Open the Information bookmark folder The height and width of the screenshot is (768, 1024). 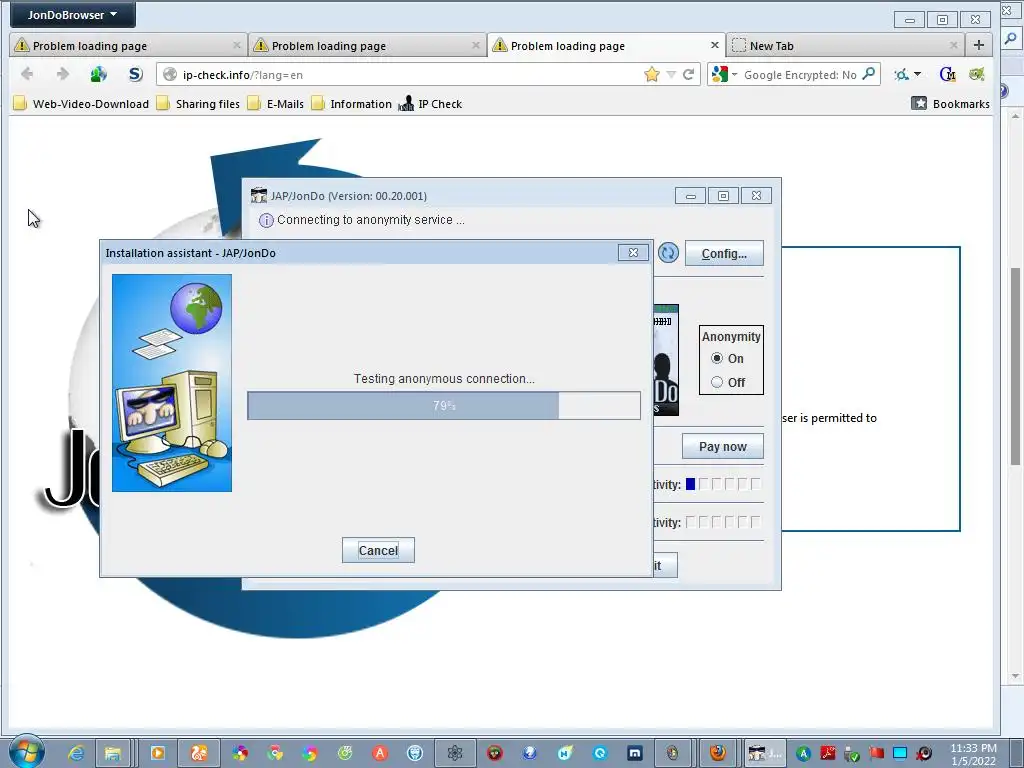pos(352,104)
